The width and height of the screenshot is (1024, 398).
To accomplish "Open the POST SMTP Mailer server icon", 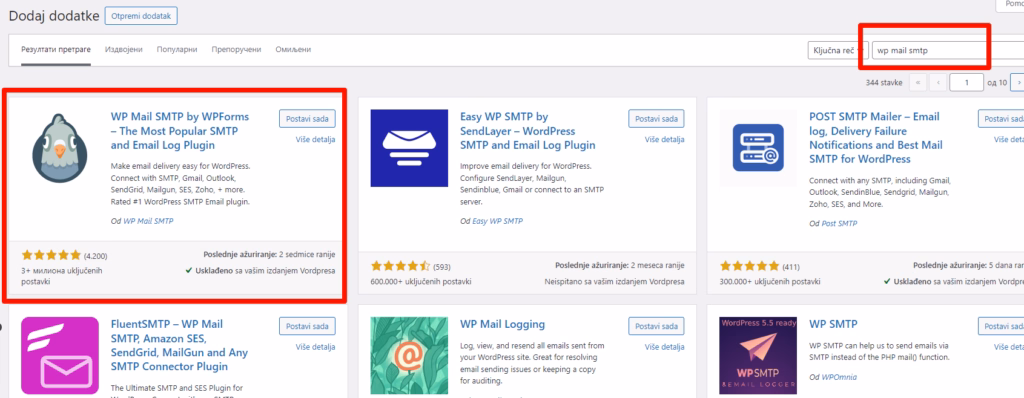I will pyautogui.click(x=758, y=148).
